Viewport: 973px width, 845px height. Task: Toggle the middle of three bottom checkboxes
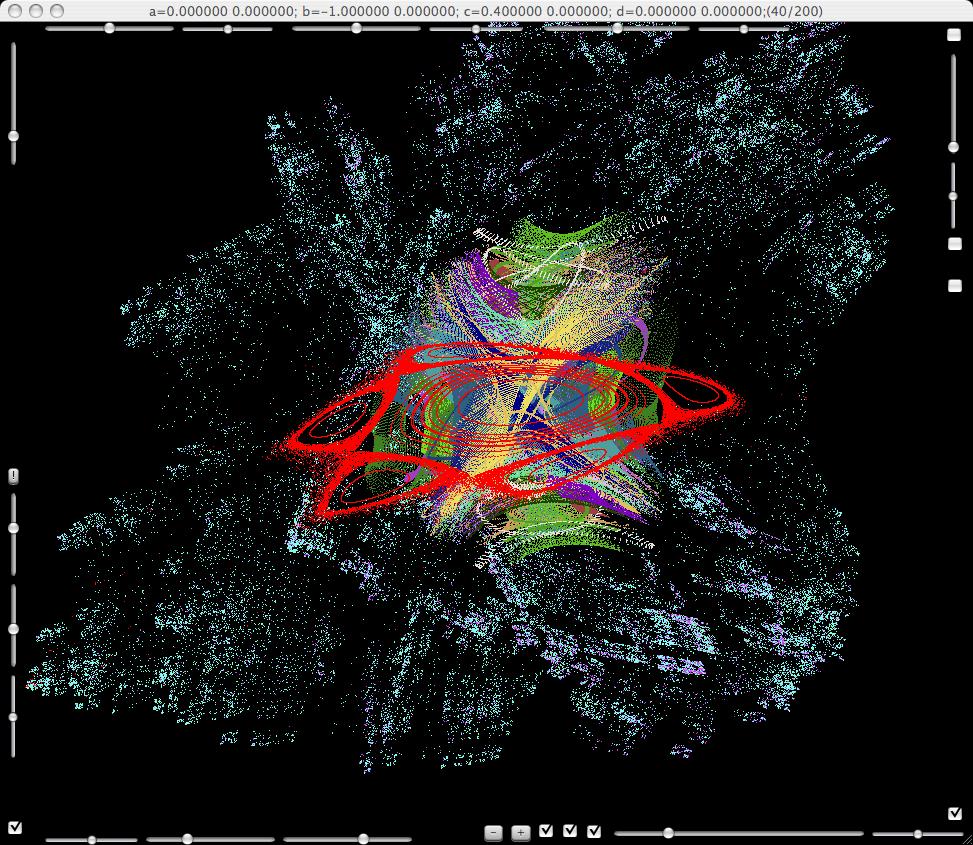(x=570, y=831)
